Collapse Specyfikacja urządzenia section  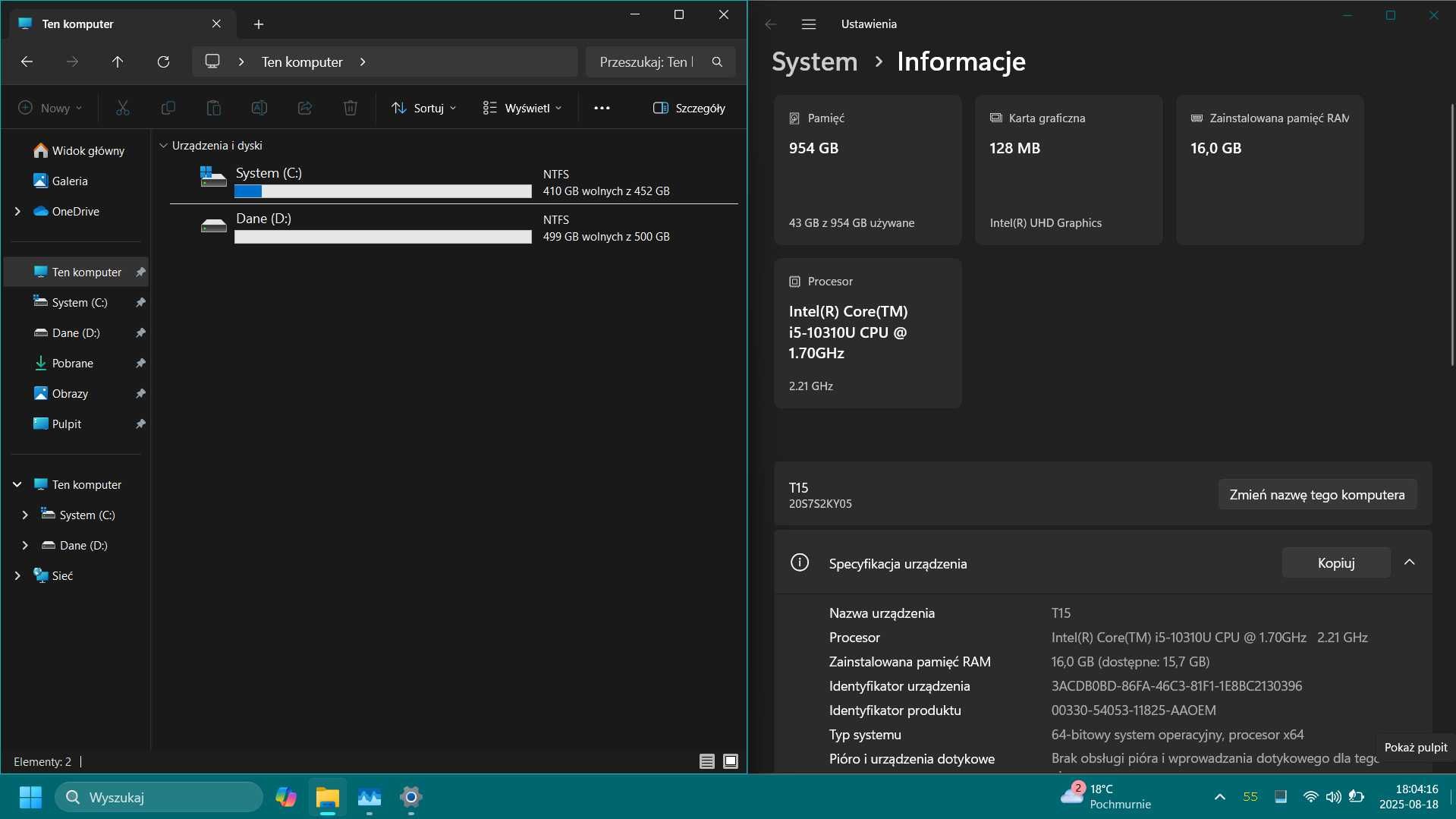click(1409, 562)
